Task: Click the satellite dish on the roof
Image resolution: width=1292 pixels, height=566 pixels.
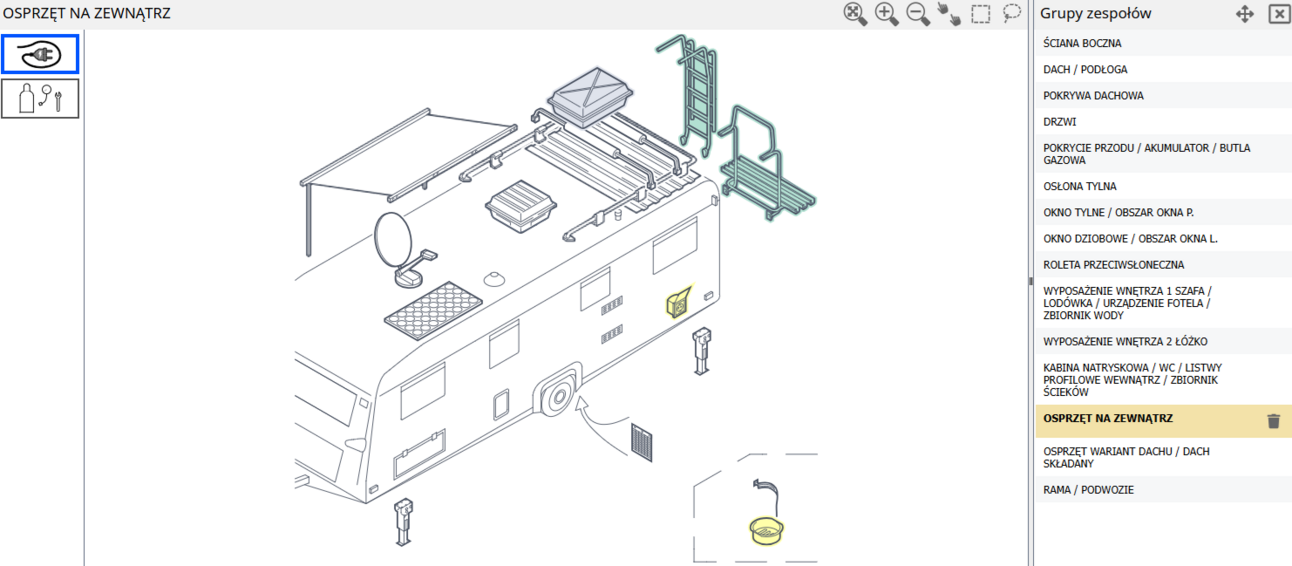Action: coord(393,242)
